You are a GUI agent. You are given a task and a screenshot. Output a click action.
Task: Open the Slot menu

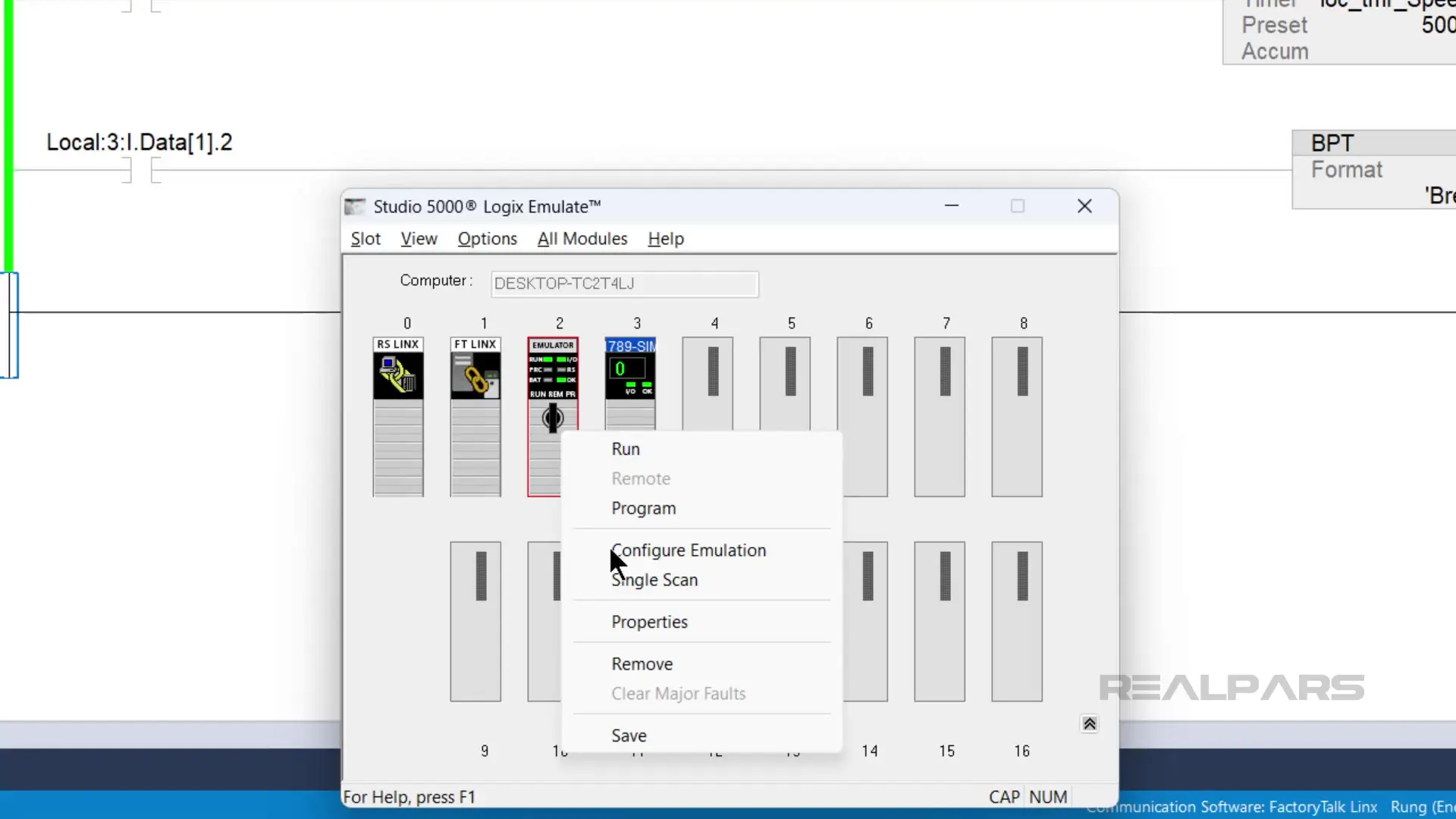click(366, 239)
